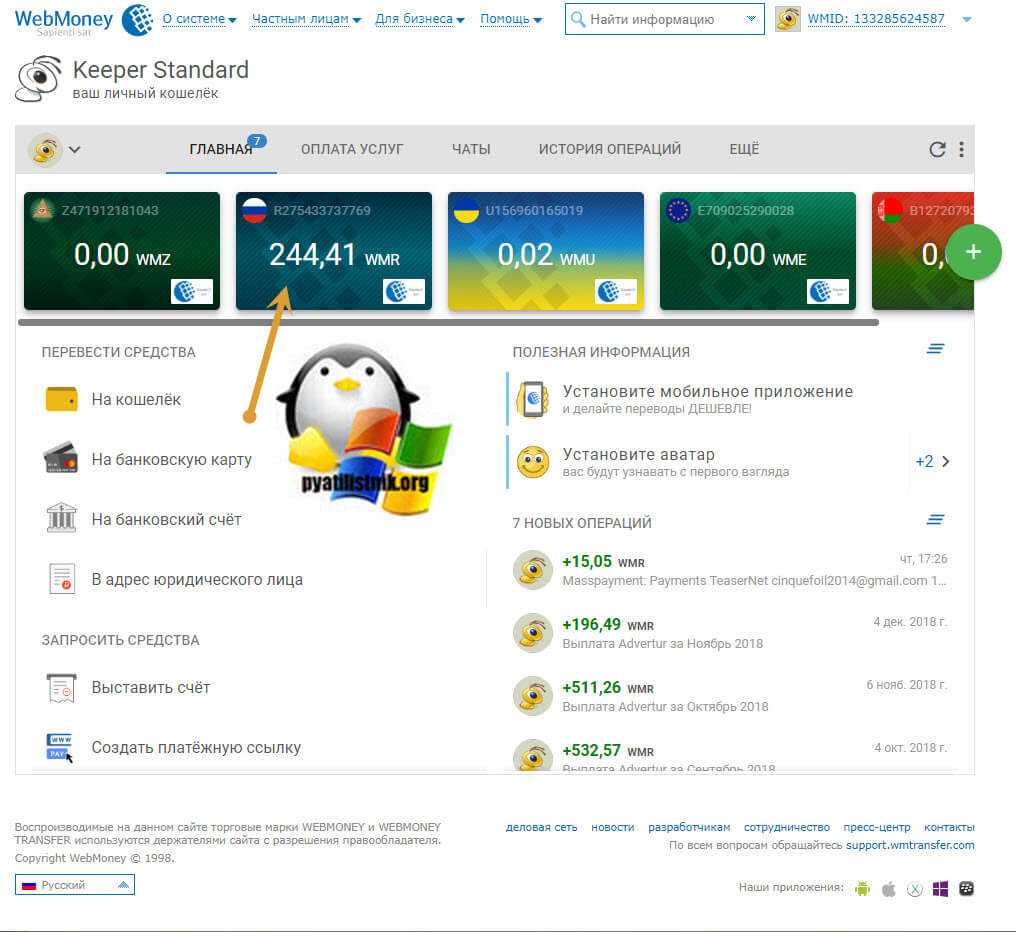Screen dimensions: 1016x932
Task: Click the wallets horizontal scrollbar
Action: (x=448, y=322)
